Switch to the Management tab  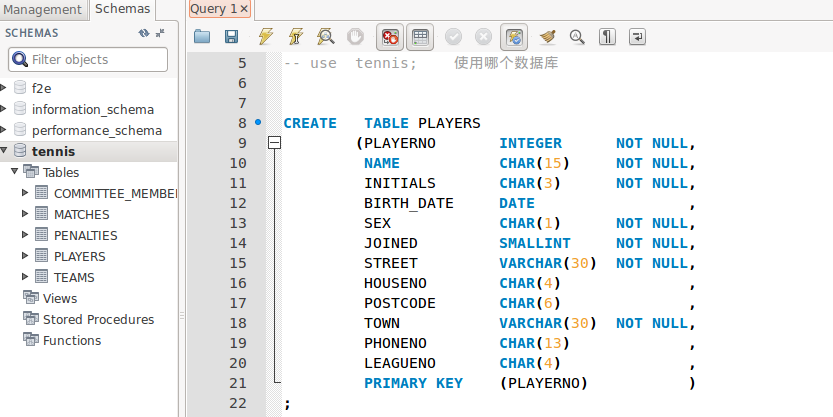42,10
